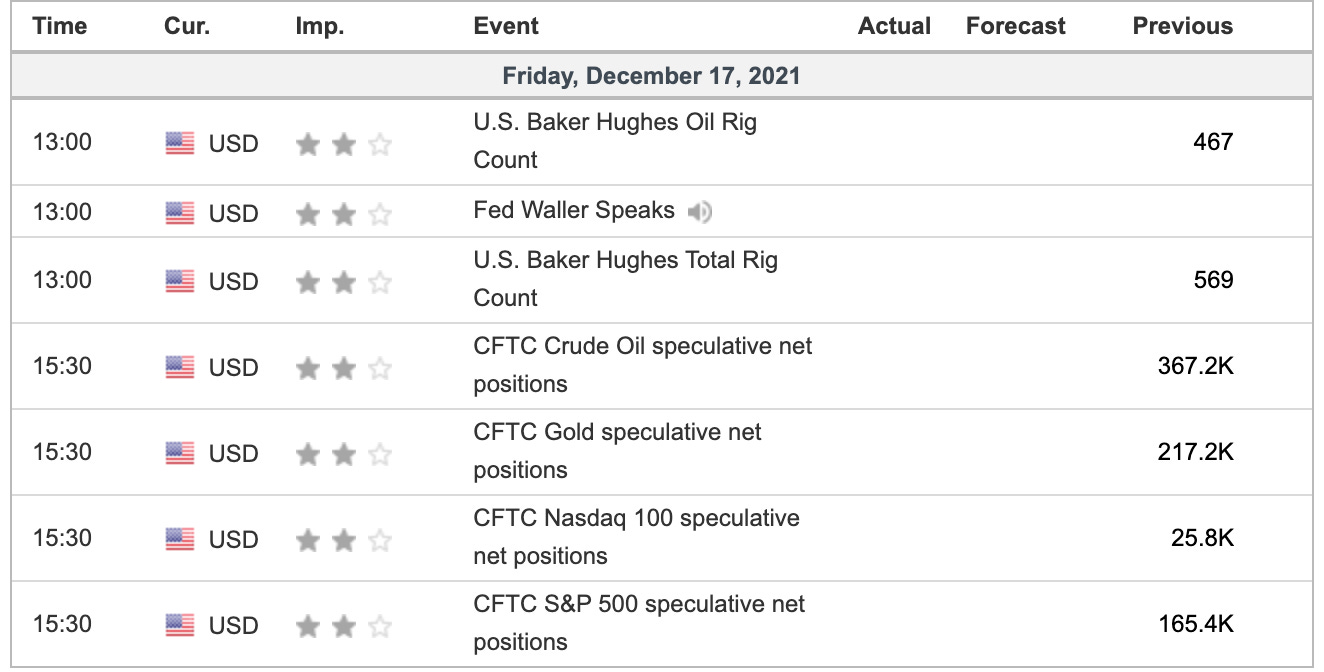Click the speaker icon beside Fed Waller Speaks

(x=700, y=211)
